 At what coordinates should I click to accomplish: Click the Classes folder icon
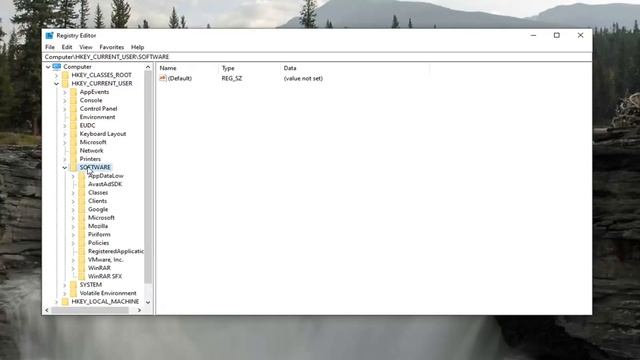(82, 192)
